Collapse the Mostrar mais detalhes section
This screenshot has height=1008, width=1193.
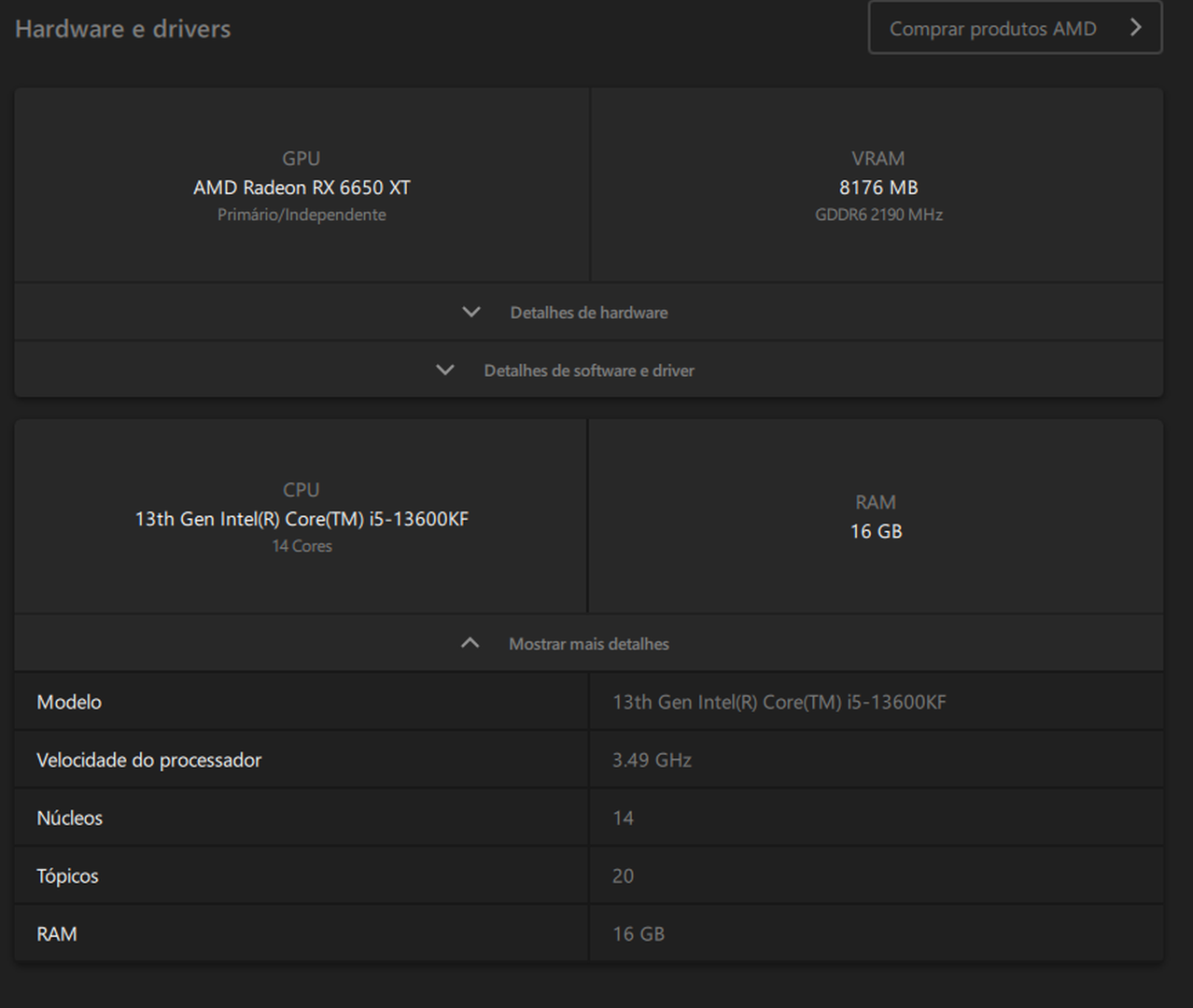(x=588, y=644)
